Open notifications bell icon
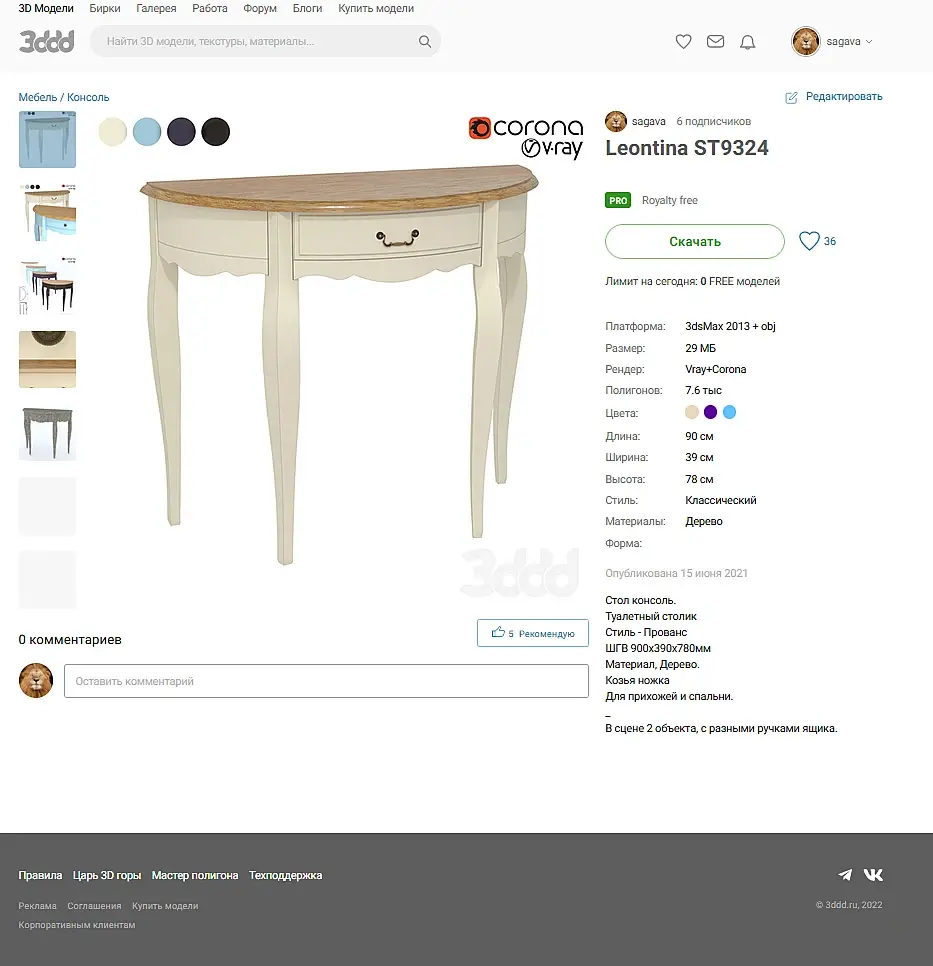The height and width of the screenshot is (966, 933). point(748,42)
